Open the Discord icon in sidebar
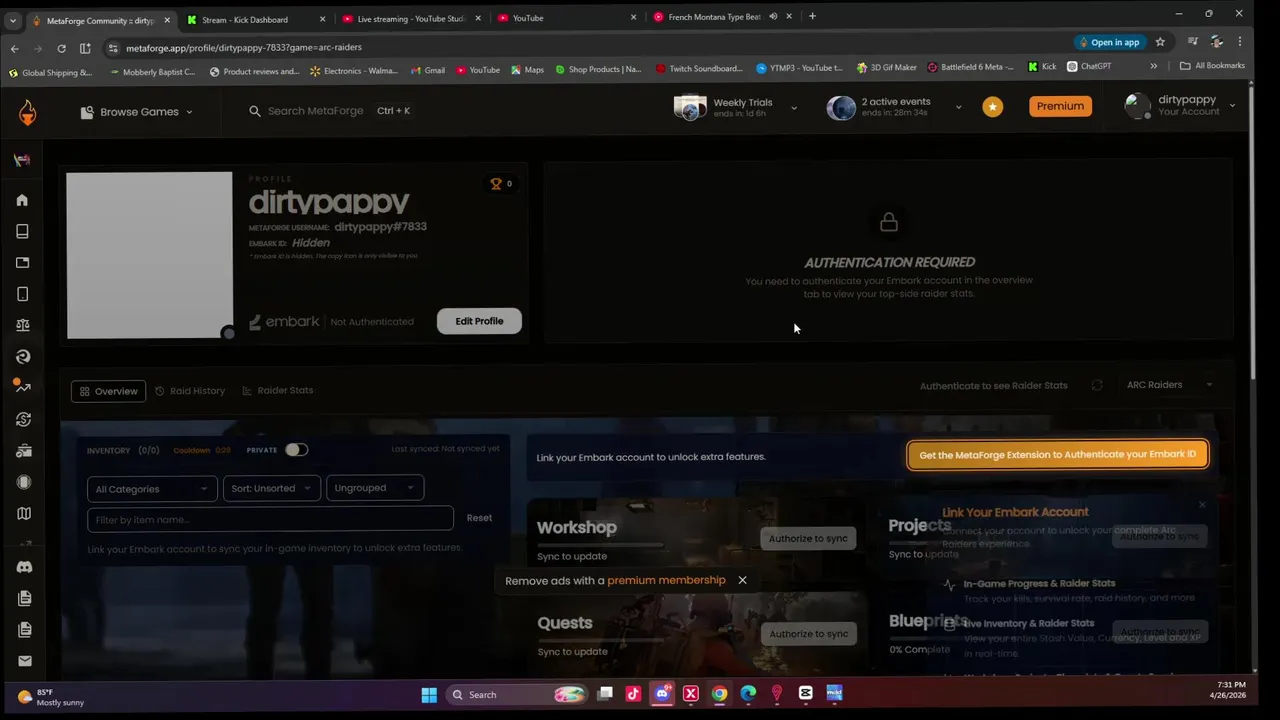 (x=24, y=567)
